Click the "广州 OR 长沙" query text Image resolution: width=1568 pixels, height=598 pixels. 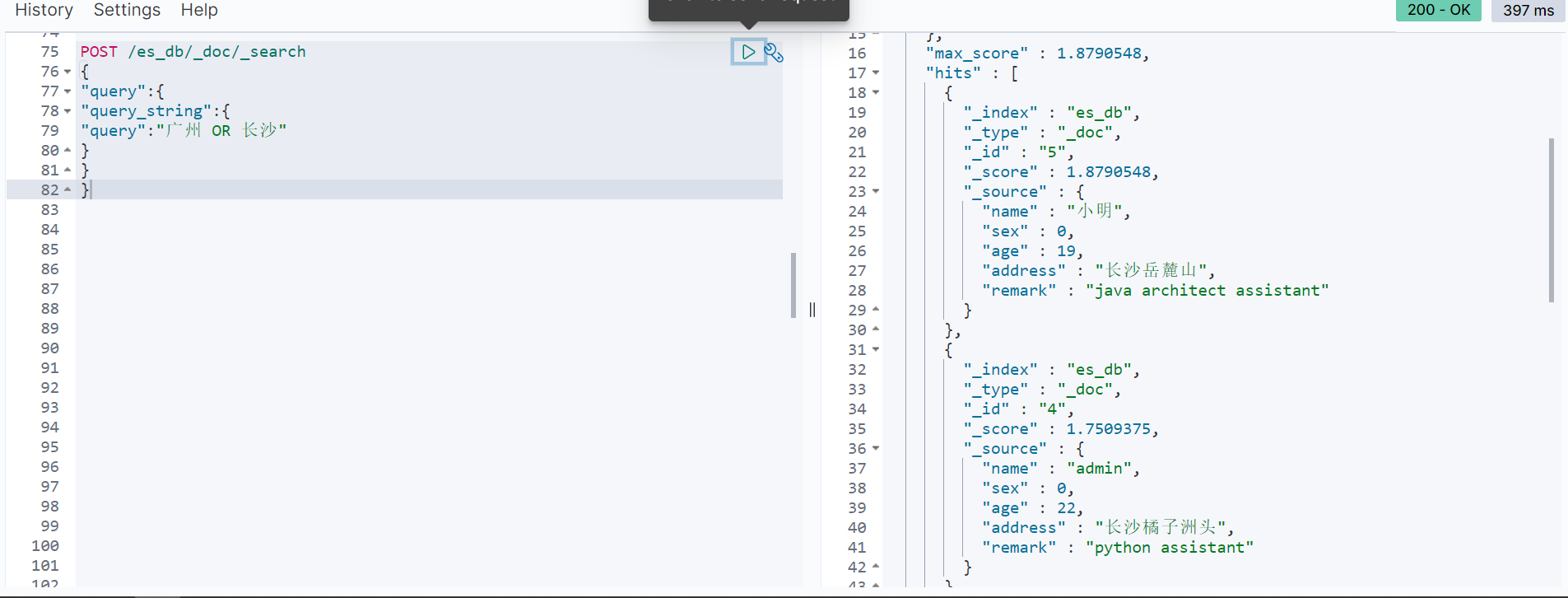pos(221,131)
